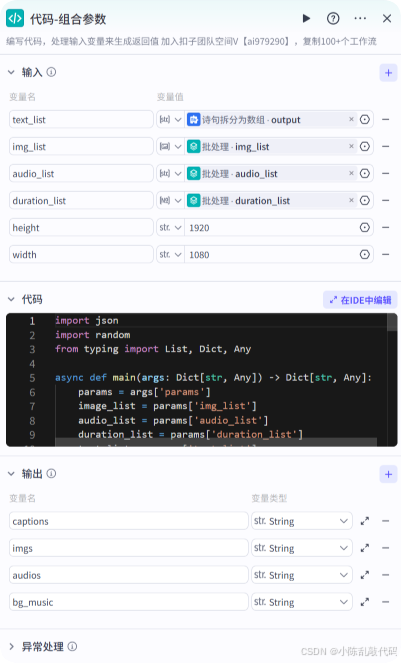
Task: Open type dropdown for img_list row
Action: click(170, 147)
